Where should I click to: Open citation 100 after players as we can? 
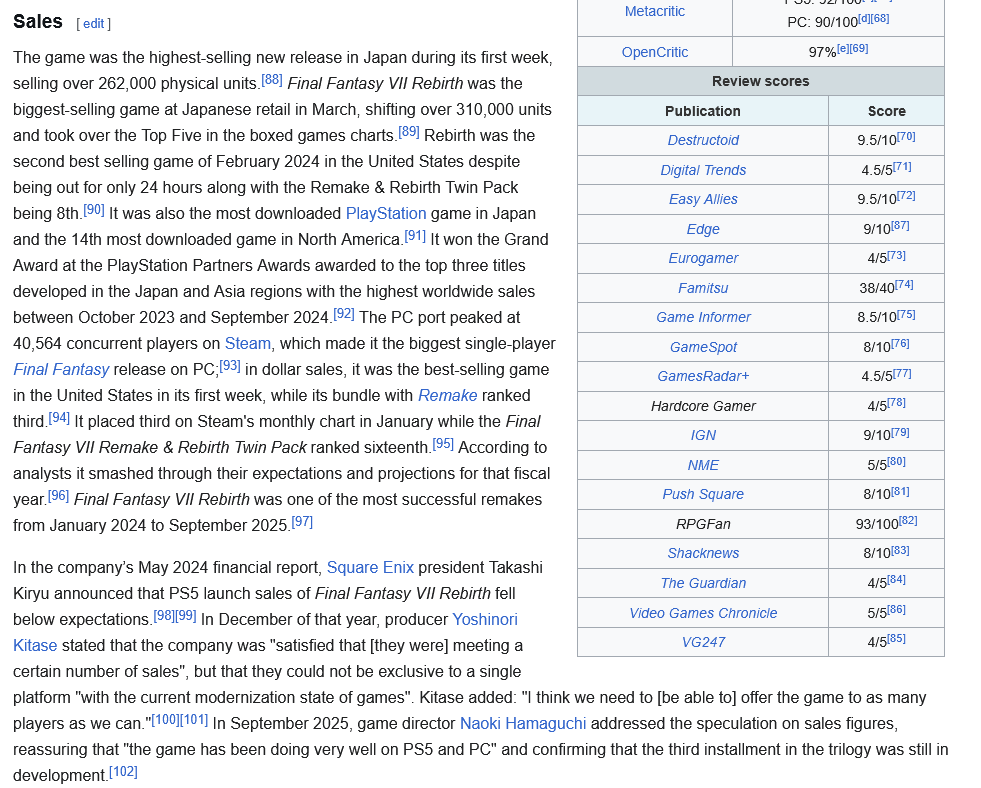tap(165, 719)
